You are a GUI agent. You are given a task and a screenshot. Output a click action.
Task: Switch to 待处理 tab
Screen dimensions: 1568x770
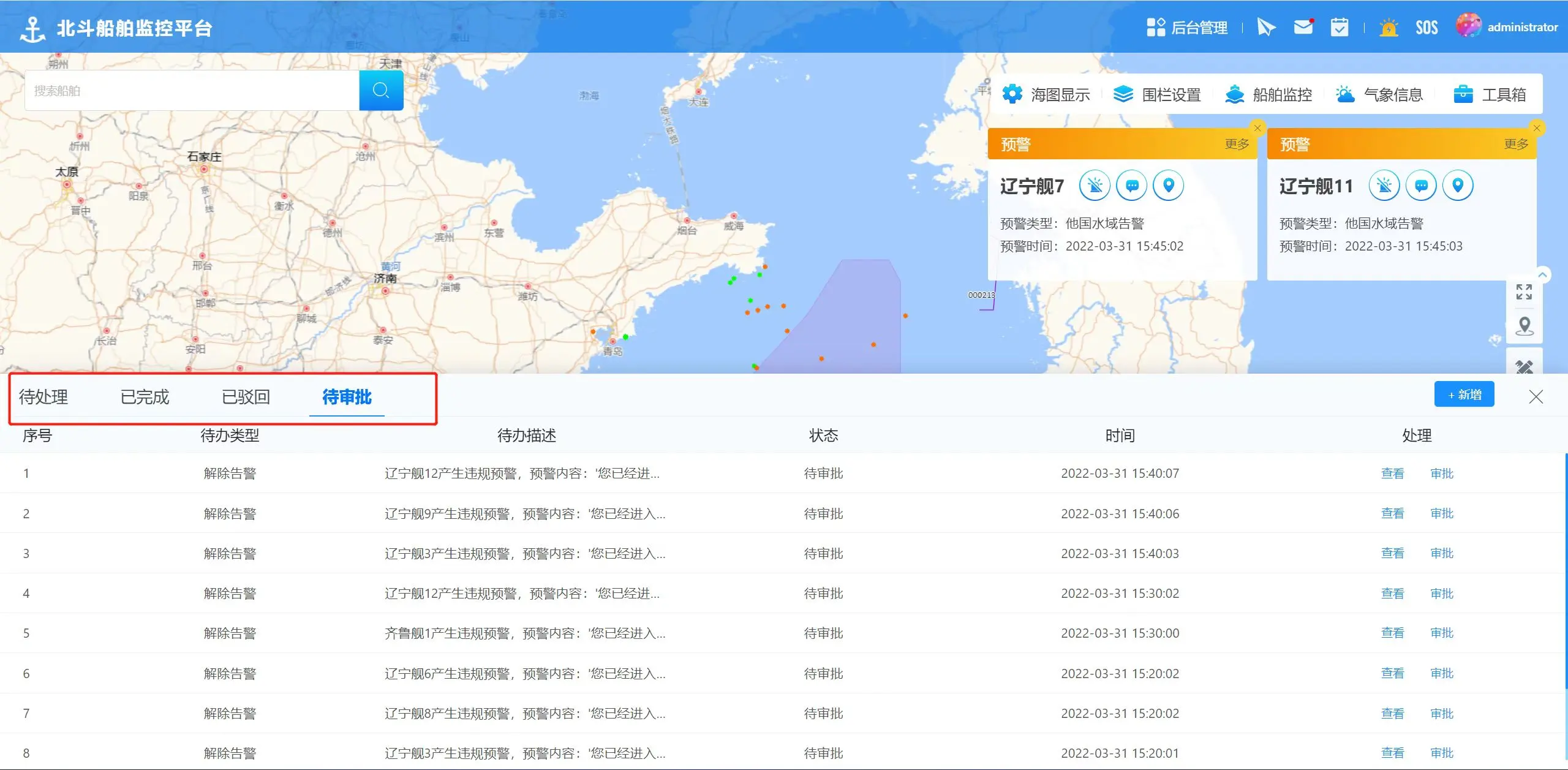point(43,397)
